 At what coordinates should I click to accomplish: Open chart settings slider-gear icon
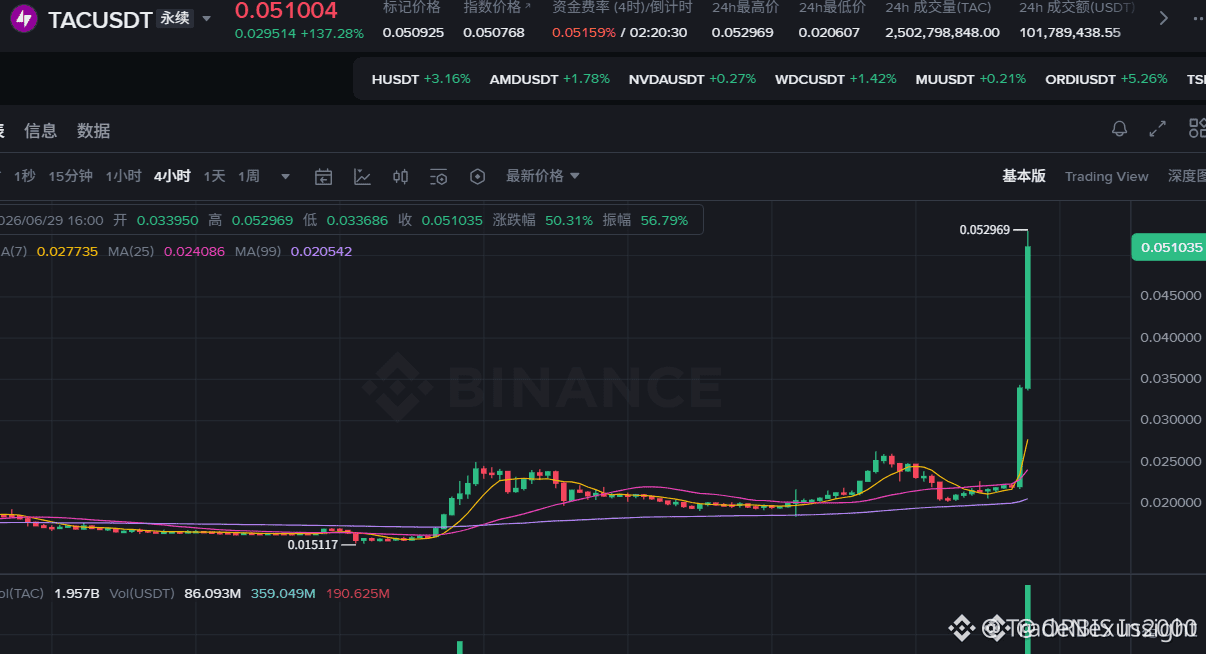coord(439,177)
